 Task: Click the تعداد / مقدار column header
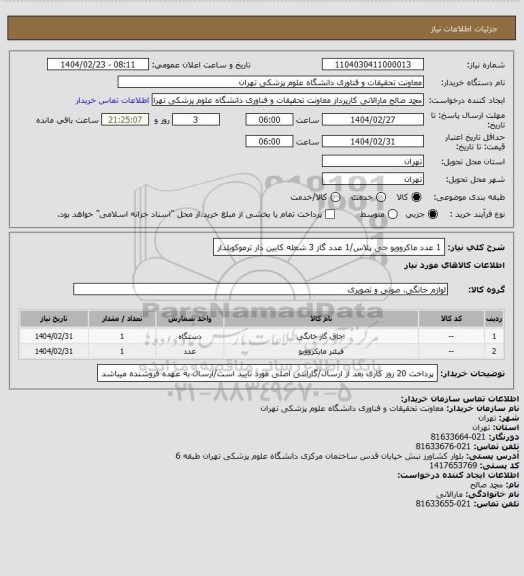coord(122,318)
